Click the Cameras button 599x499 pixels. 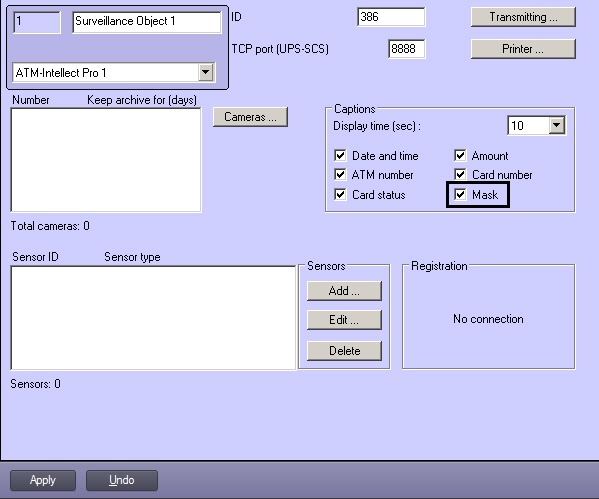250,117
